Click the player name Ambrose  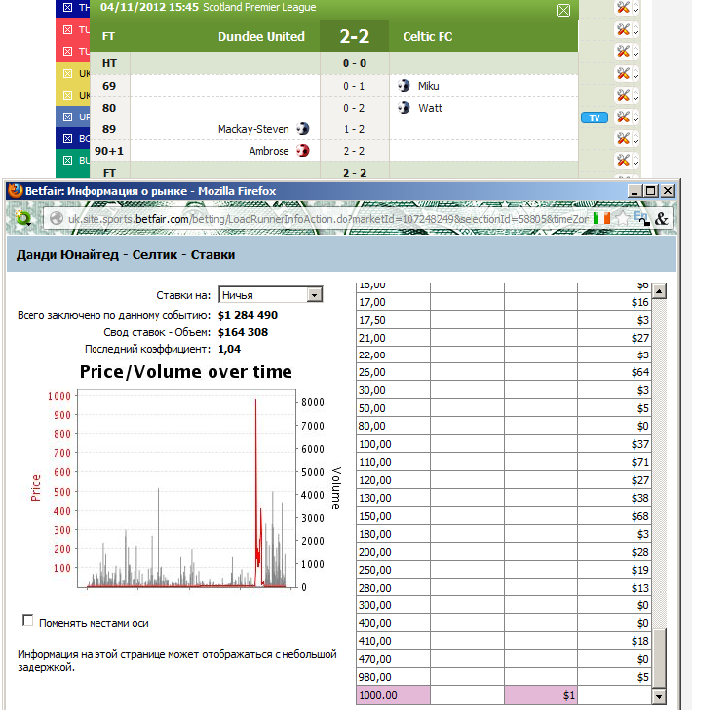point(268,151)
